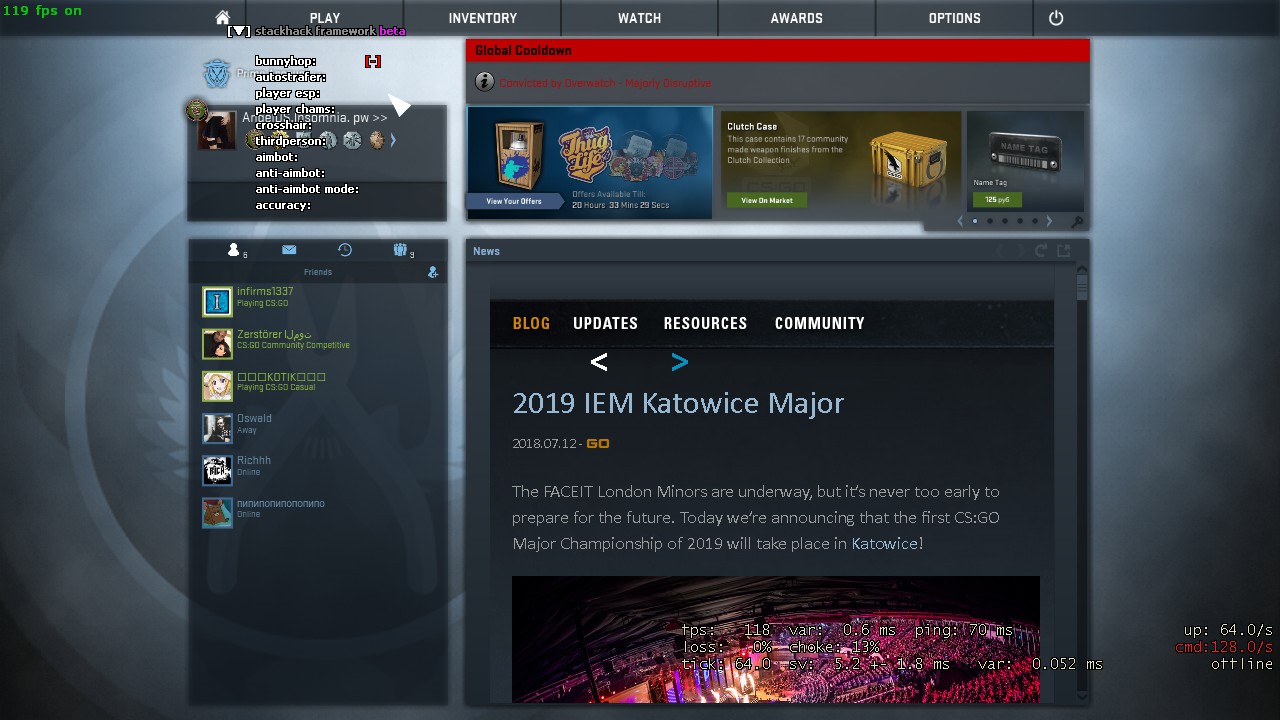Select the fourth store page dot
This screenshot has width=1280, height=720.
[1020, 221]
